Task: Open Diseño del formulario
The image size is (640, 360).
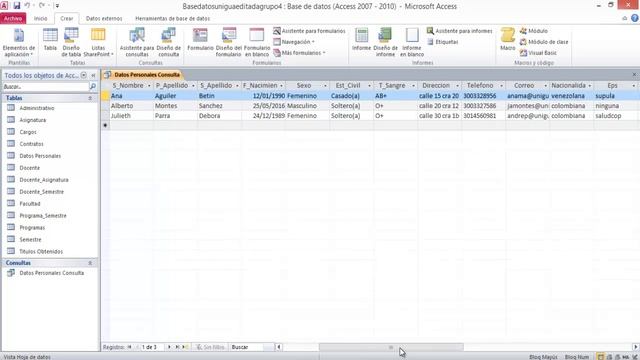Action: [229, 42]
